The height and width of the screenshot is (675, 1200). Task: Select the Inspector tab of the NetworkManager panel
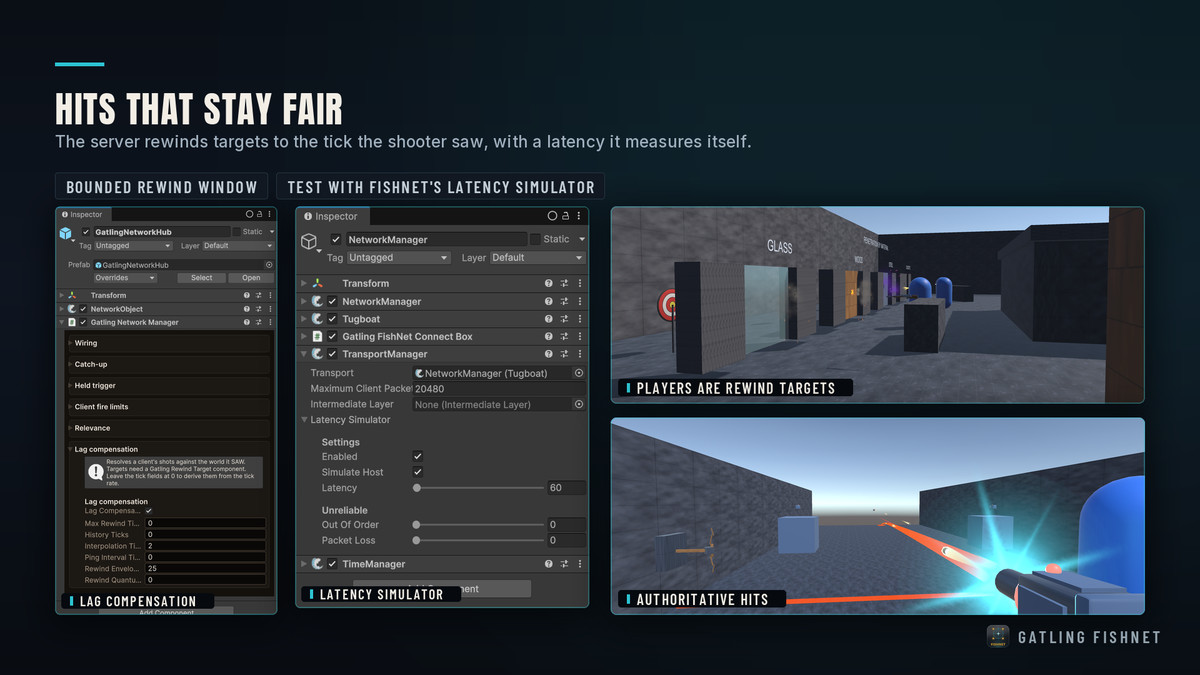point(331,216)
